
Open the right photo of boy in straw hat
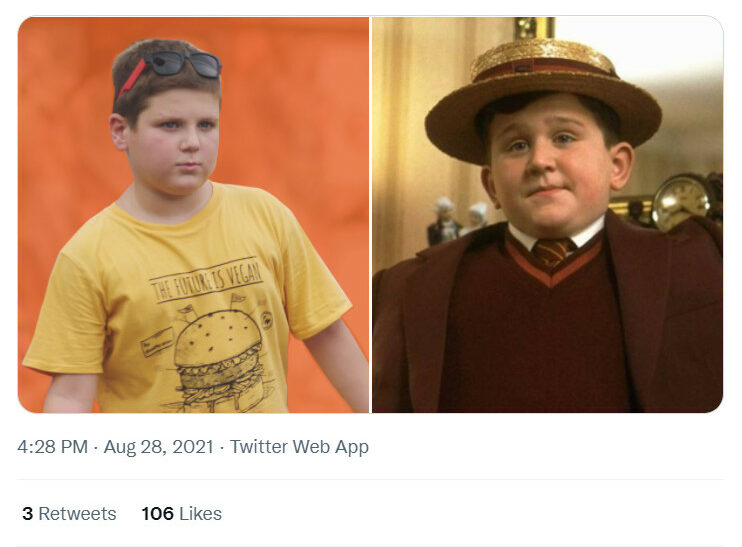tap(548, 215)
